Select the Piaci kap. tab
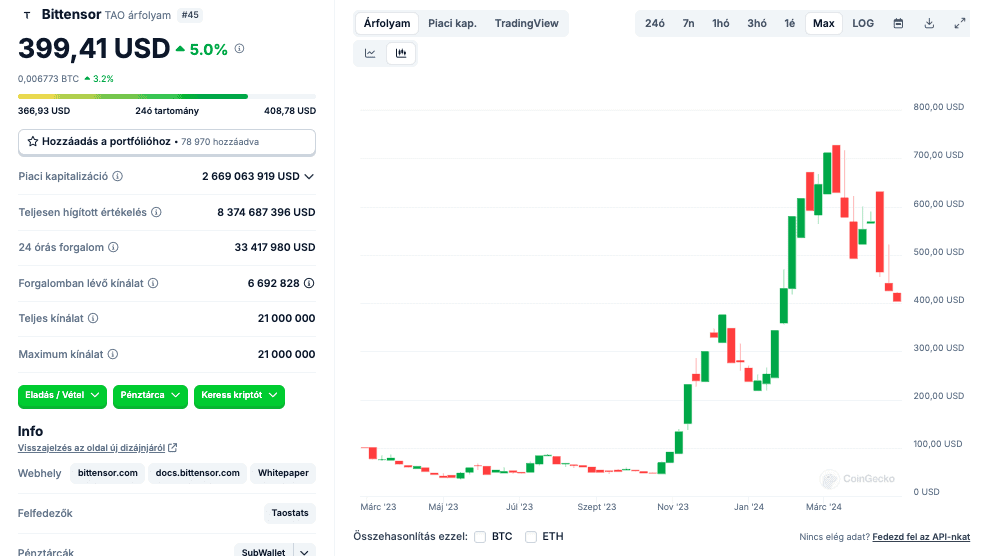Screen dimensions: 1000x556 (x=452, y=24)
